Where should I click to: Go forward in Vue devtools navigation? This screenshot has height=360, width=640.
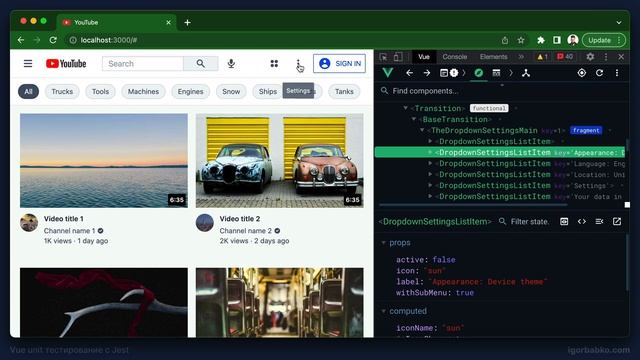click(427, 73)
